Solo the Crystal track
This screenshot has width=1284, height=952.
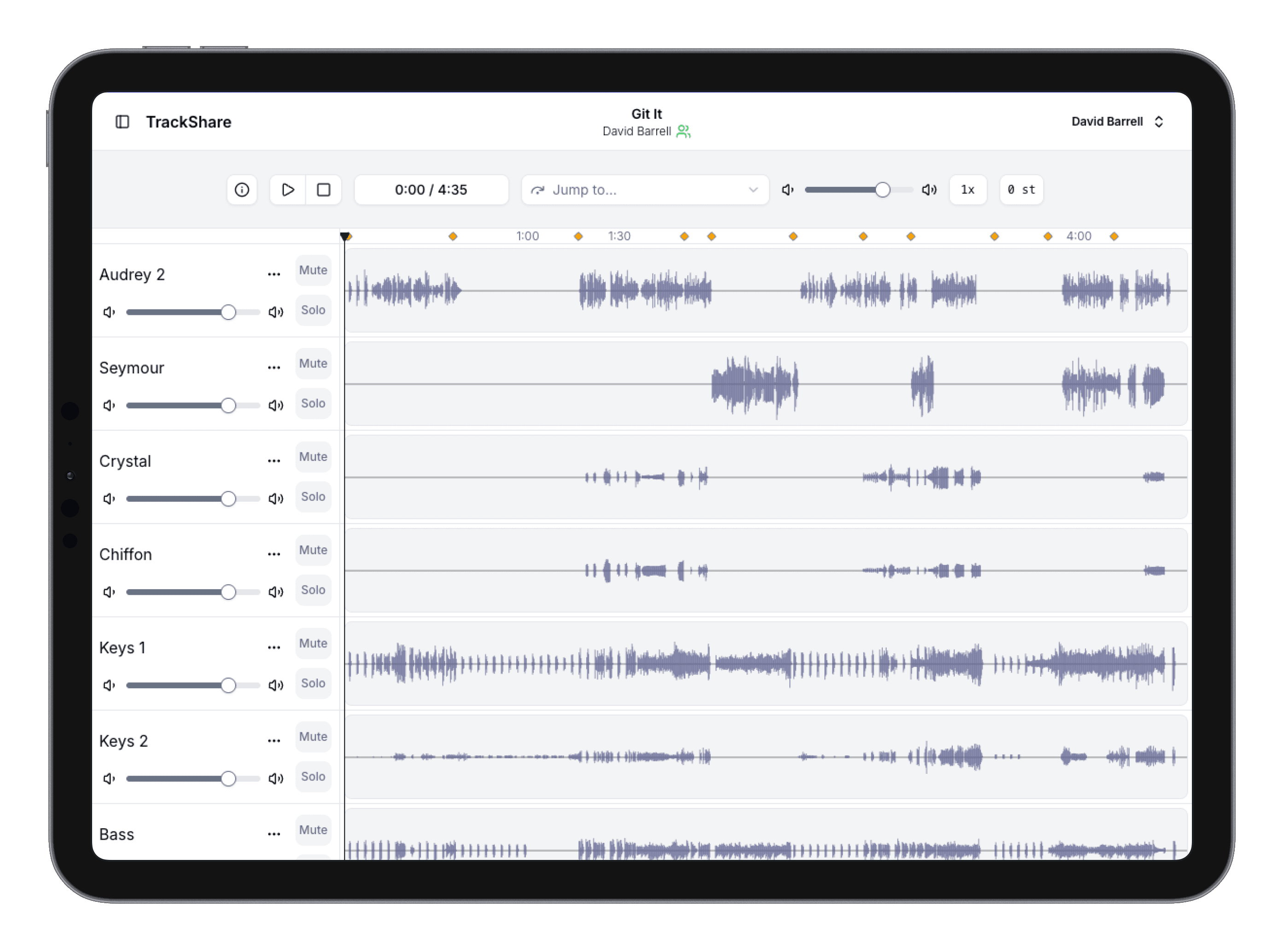click(313, 497)
